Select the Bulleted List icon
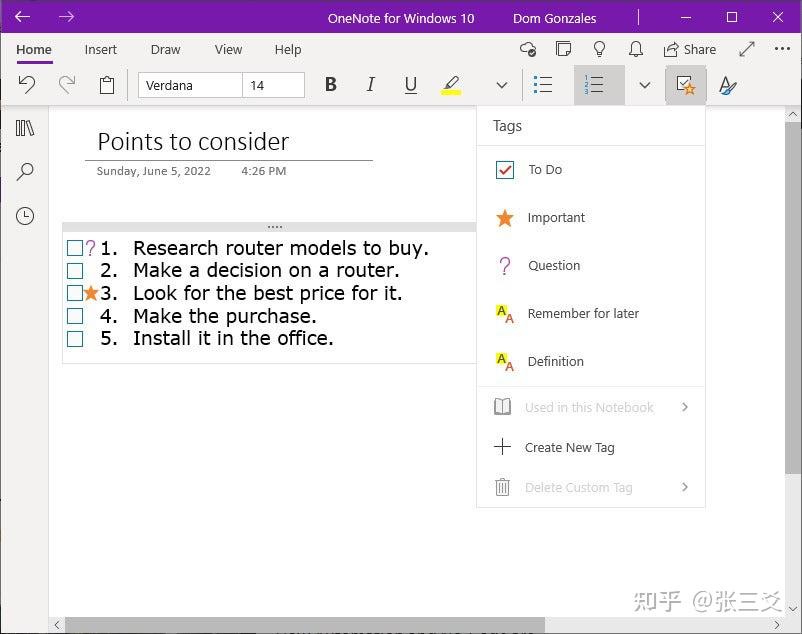This screenshot has width=802, height=634. point(543,85)
